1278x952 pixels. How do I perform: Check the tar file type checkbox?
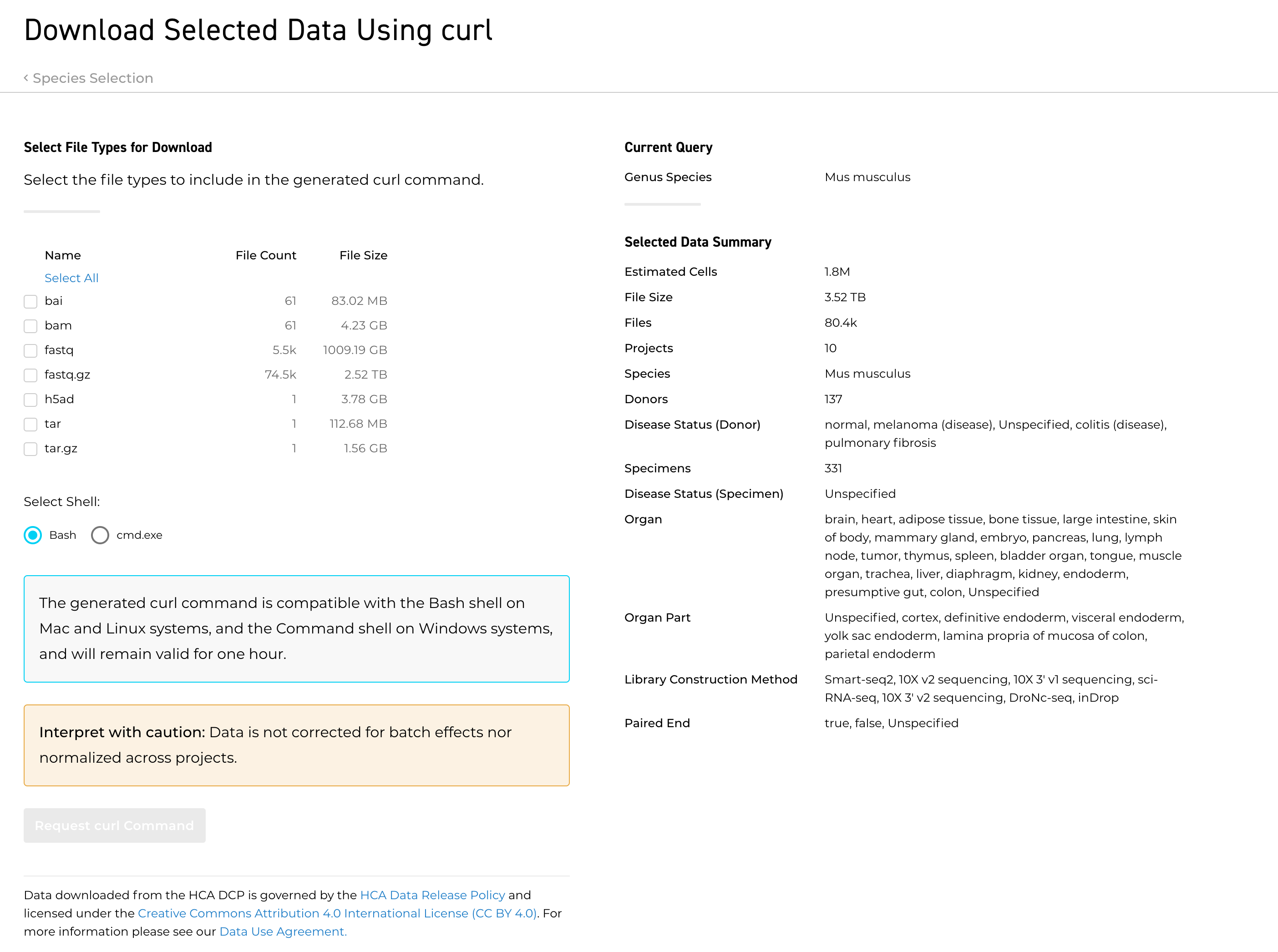point(30,424)
